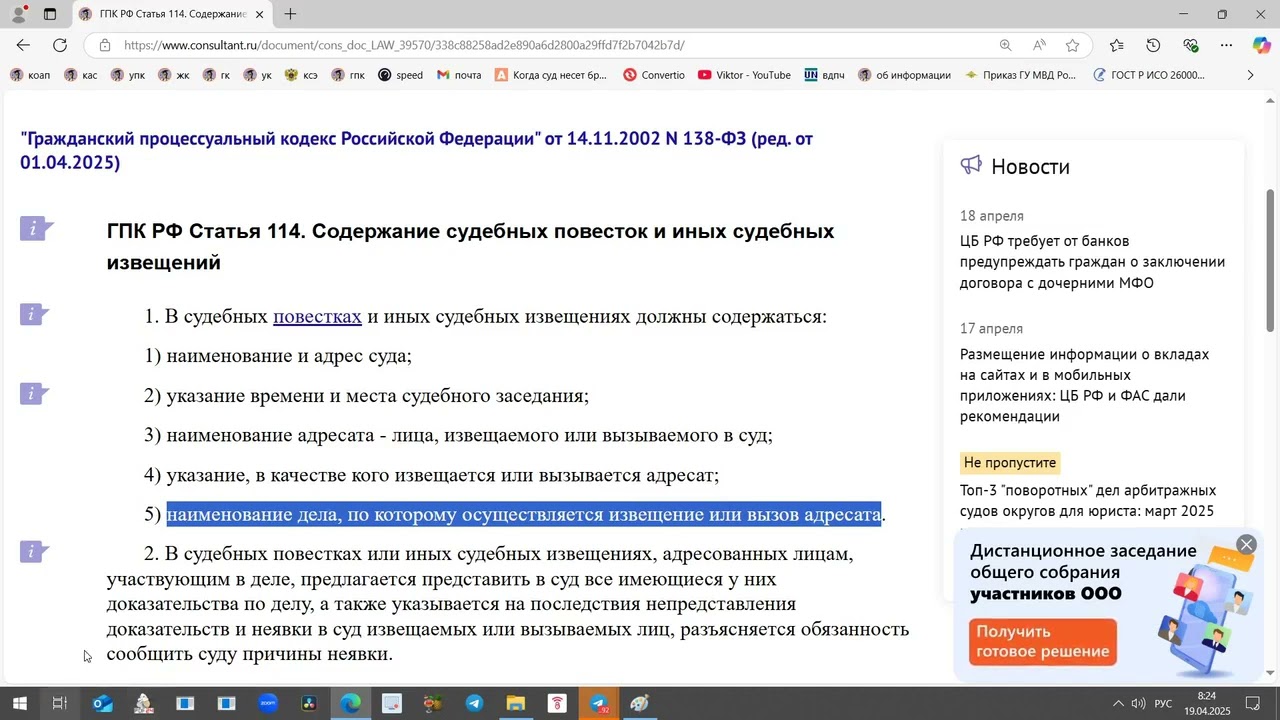Viewport: 1280px width, 720px height.
Task: Open the tab actions menu icon
Action: pyautogui.click(x=50, y=14)
